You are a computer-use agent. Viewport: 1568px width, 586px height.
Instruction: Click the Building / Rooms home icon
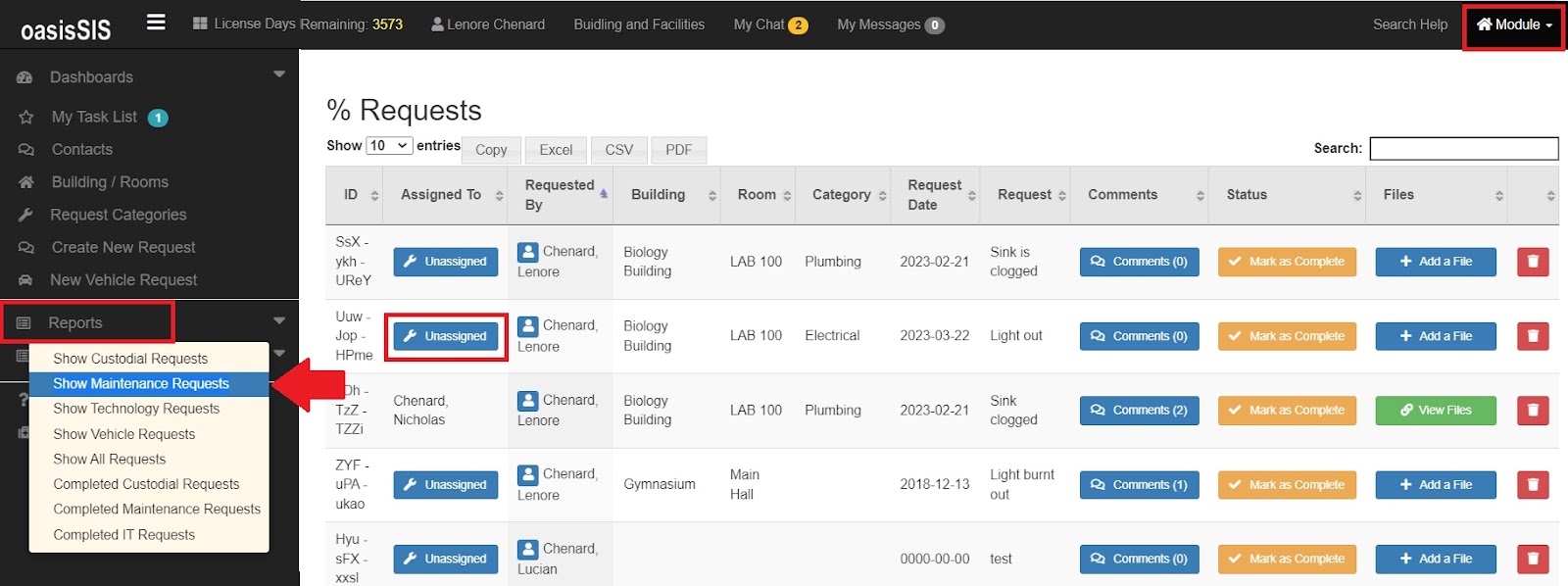26,182
